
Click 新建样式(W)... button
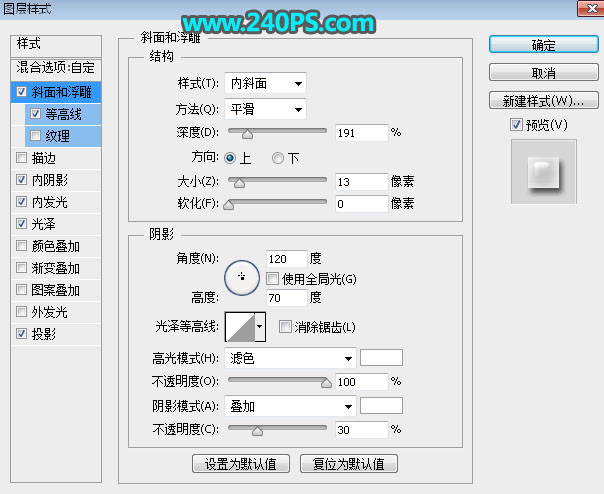click(544, 100)
